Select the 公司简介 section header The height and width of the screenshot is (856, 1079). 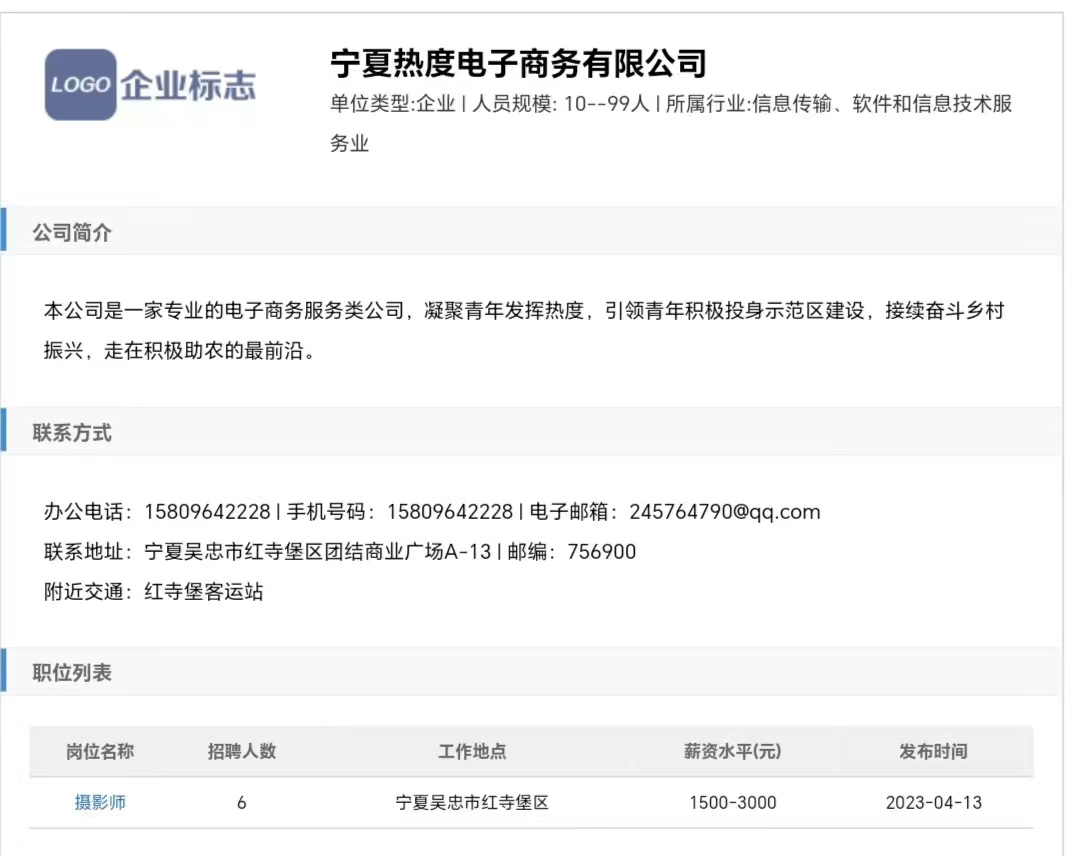pyautogui.click(x=72, y=232)
